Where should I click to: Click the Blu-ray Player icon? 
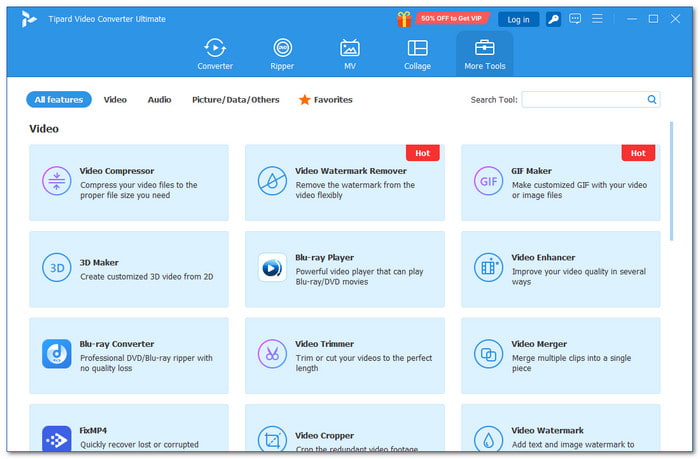coord(272,267)
